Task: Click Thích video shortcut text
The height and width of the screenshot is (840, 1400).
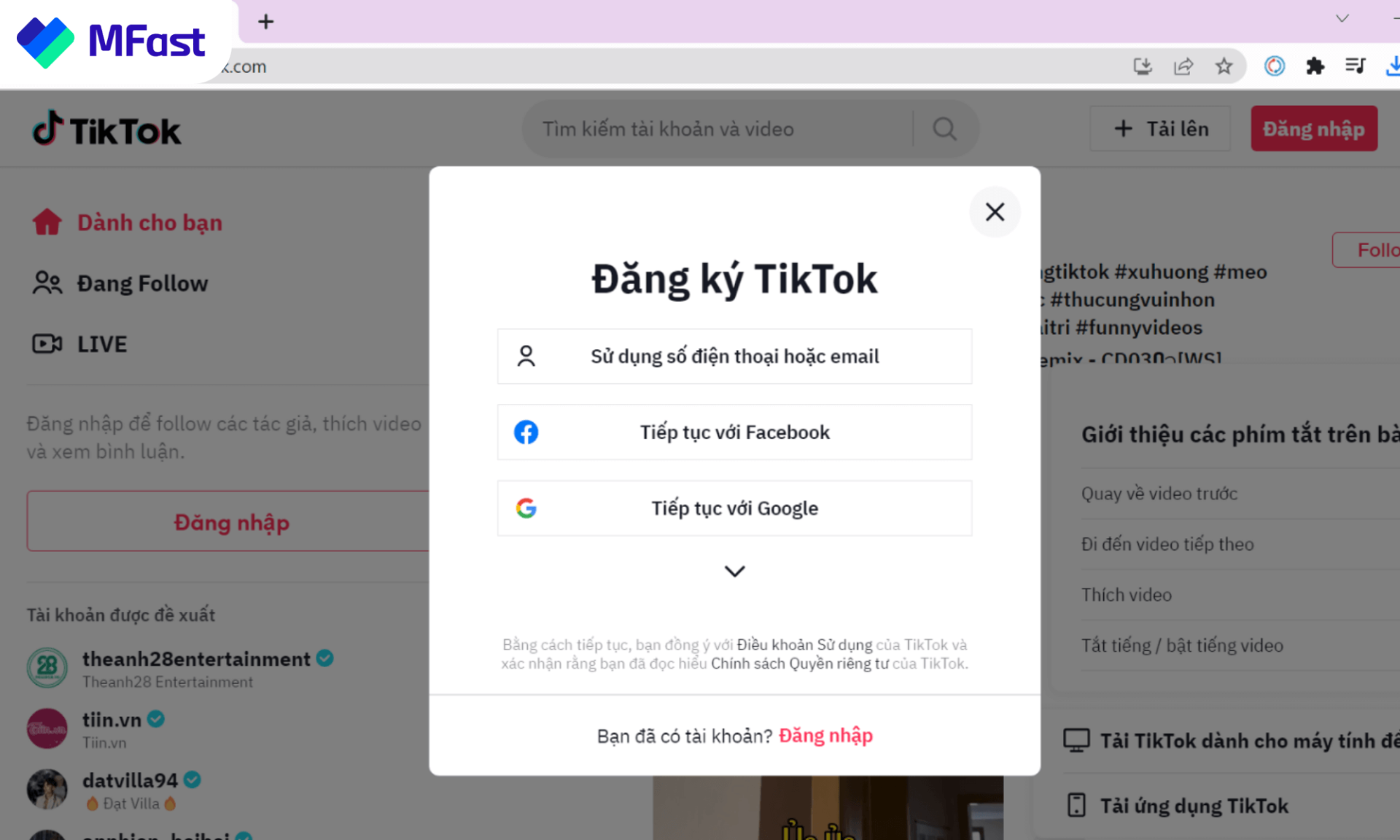Action: pos(1127,595)
